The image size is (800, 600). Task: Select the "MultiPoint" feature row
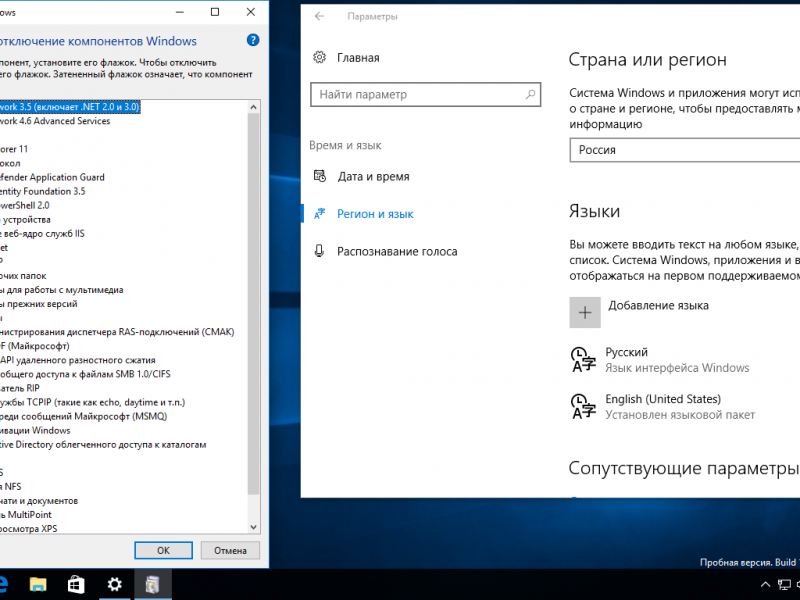tap(26, 514)
